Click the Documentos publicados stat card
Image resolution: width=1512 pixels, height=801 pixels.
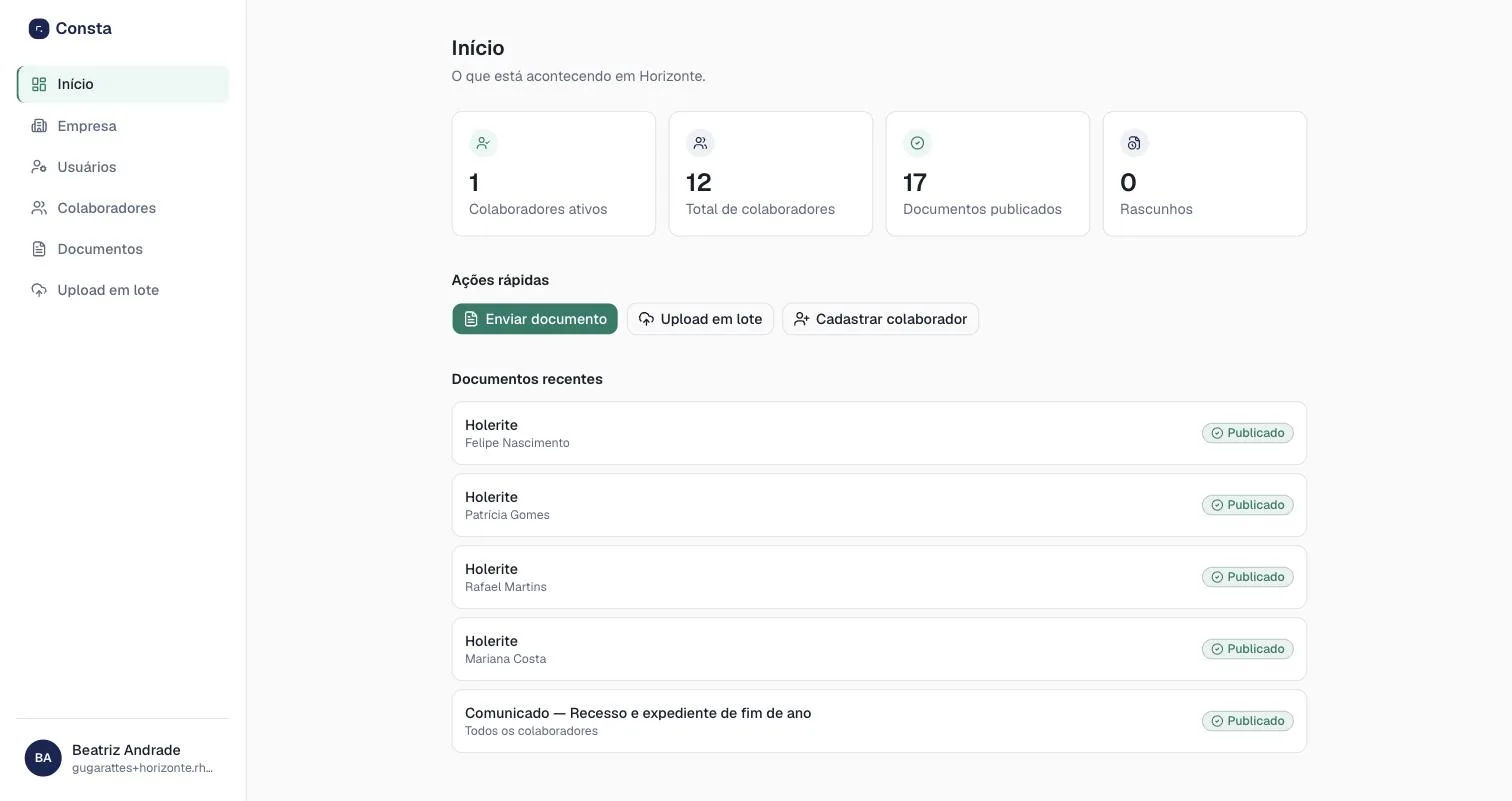coord(988,174)
